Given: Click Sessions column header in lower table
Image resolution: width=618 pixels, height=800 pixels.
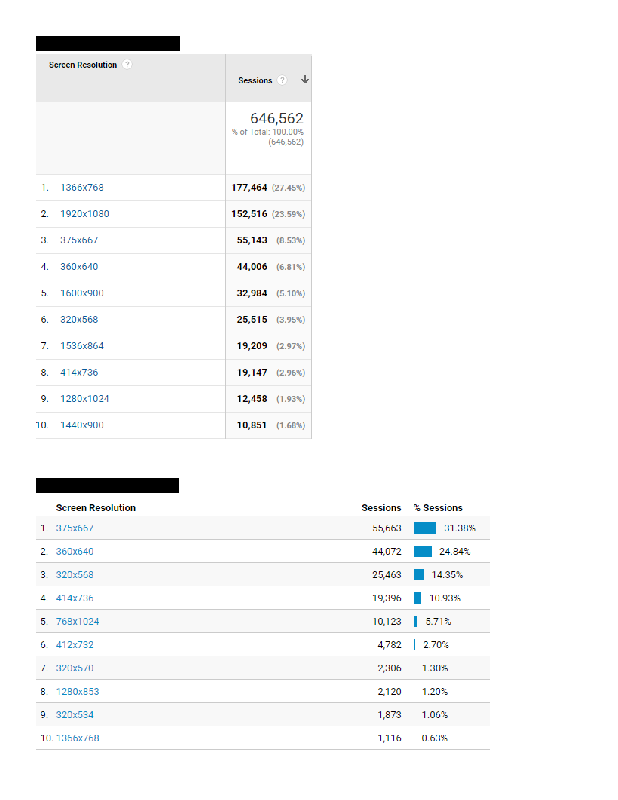Looking at the screenshot, I should pyautogui.click(x=381, y=508).
